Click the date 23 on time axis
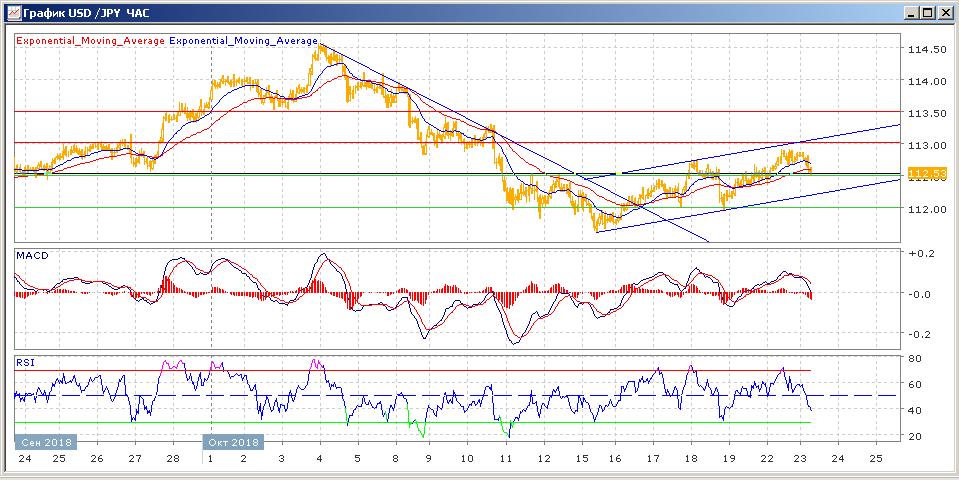 click(802, 458)
